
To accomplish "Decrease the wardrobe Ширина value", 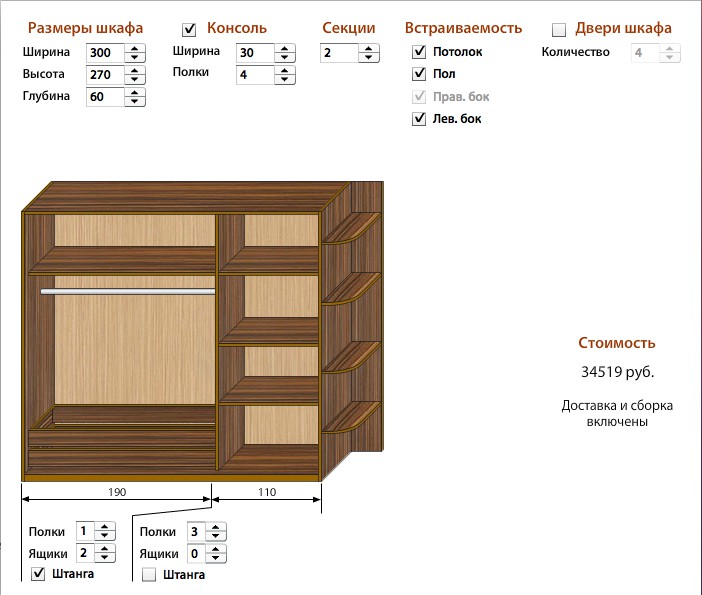I will (x=134, y=57).
